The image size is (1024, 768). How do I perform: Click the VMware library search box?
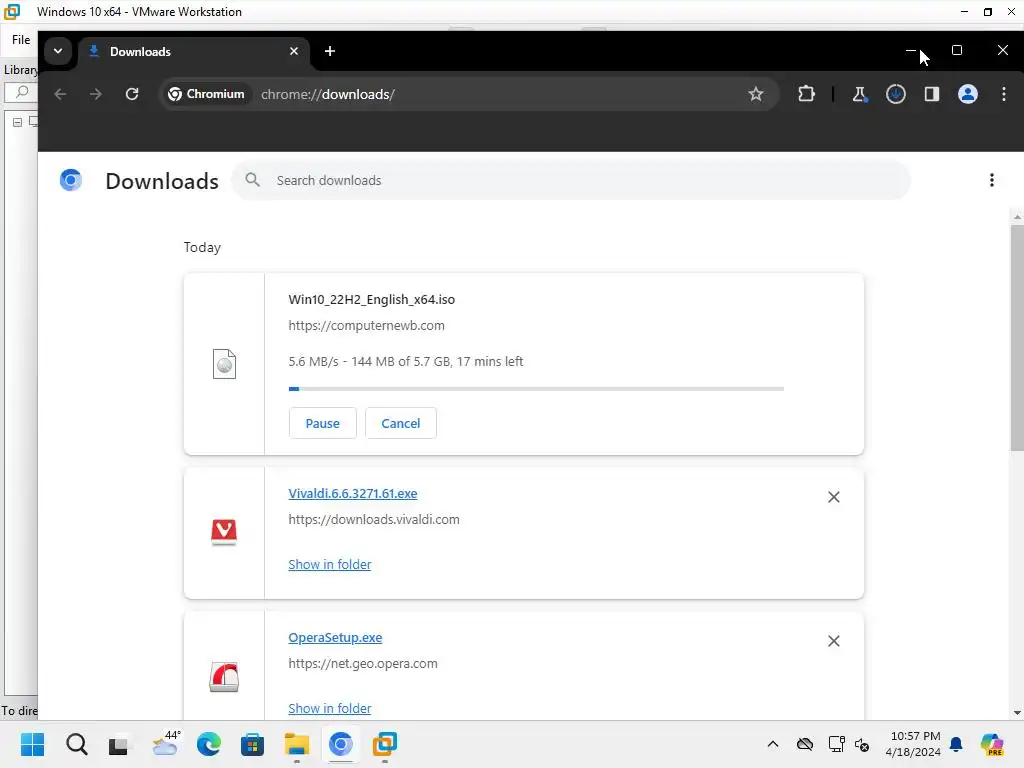(21, 92)
